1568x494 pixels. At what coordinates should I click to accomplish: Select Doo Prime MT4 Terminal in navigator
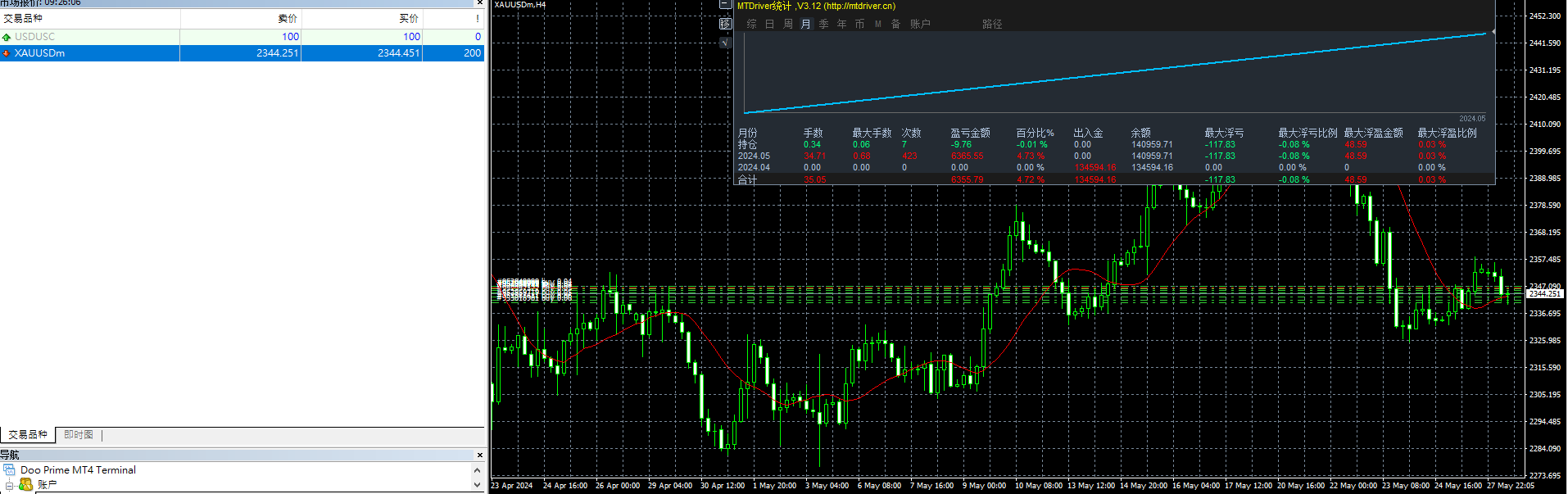click(x=78, y=470)
